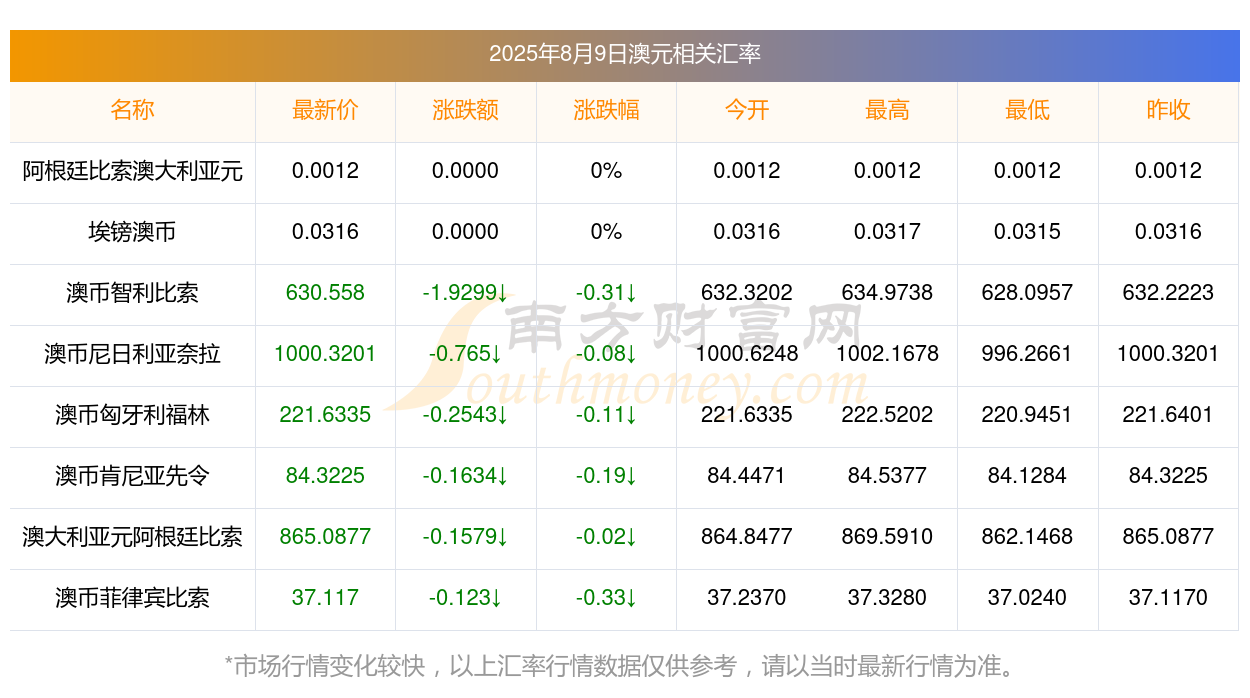This screenshot has width=1250, height=698.
Task: Select the row name 澳币智利比索
Action: (132, 293)
